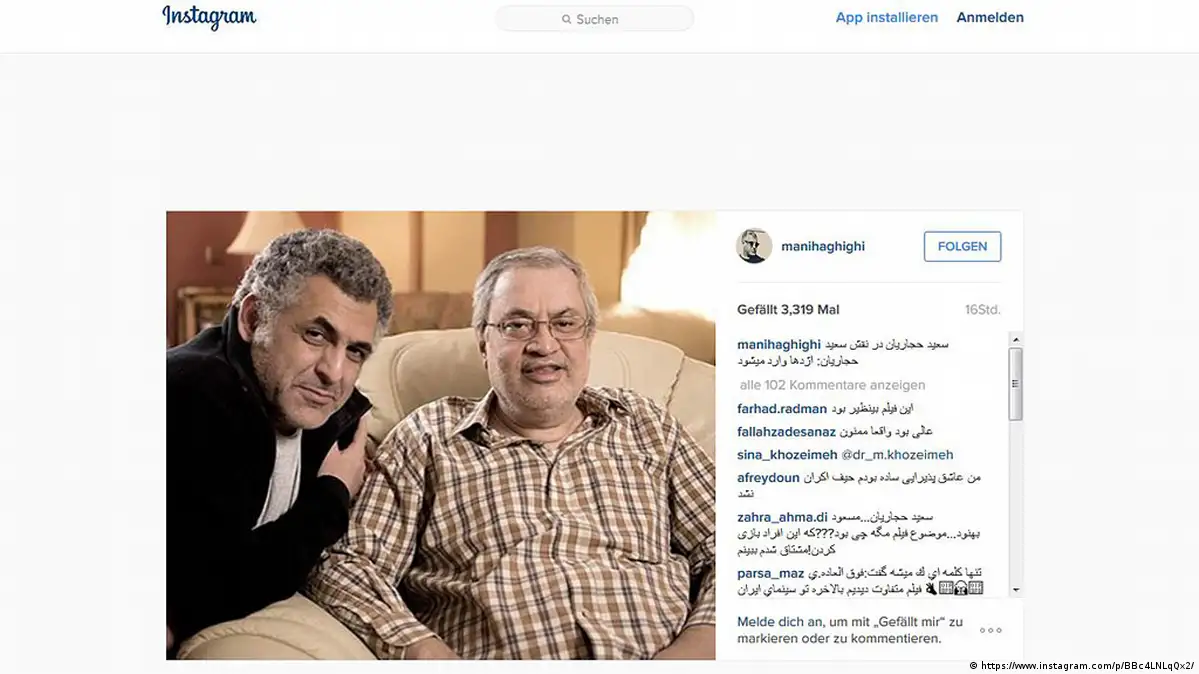
Task: Click the post photo of two men
Action: [440, 435]
